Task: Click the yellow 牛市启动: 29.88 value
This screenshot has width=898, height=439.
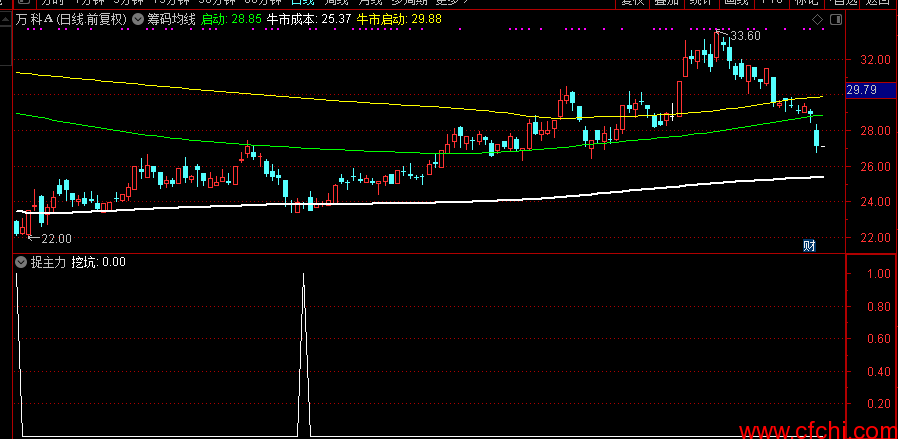Action: tap(399, 20)
